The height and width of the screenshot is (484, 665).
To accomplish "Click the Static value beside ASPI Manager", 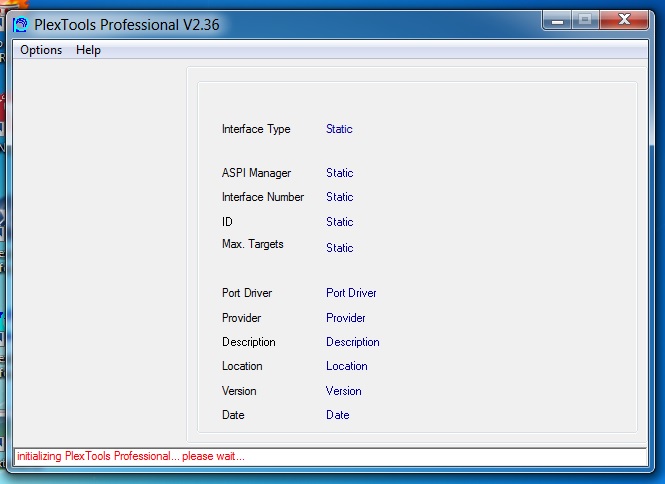I will (340, 173).
